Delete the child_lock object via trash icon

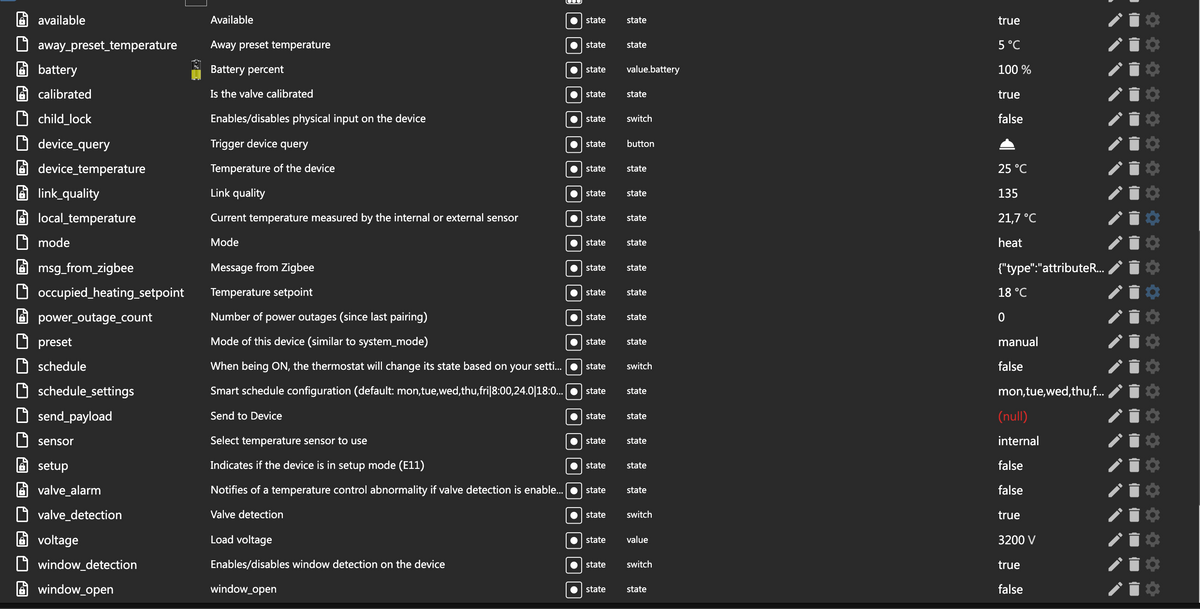click(x=1134, y=119)
